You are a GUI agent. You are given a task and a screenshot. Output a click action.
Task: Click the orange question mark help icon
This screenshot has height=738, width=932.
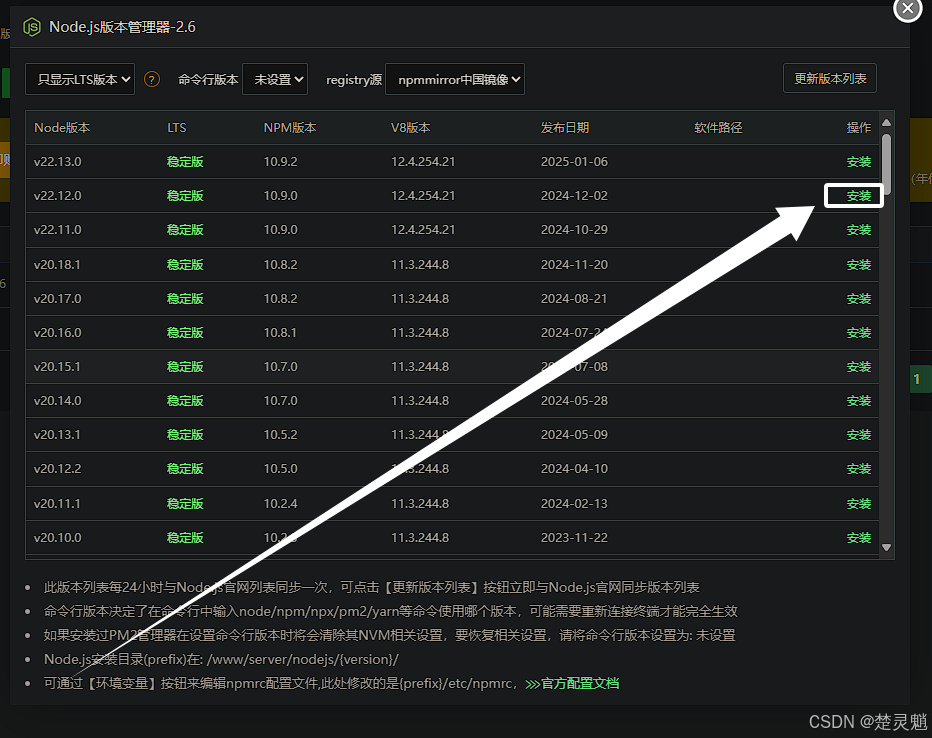click(152, 79)
